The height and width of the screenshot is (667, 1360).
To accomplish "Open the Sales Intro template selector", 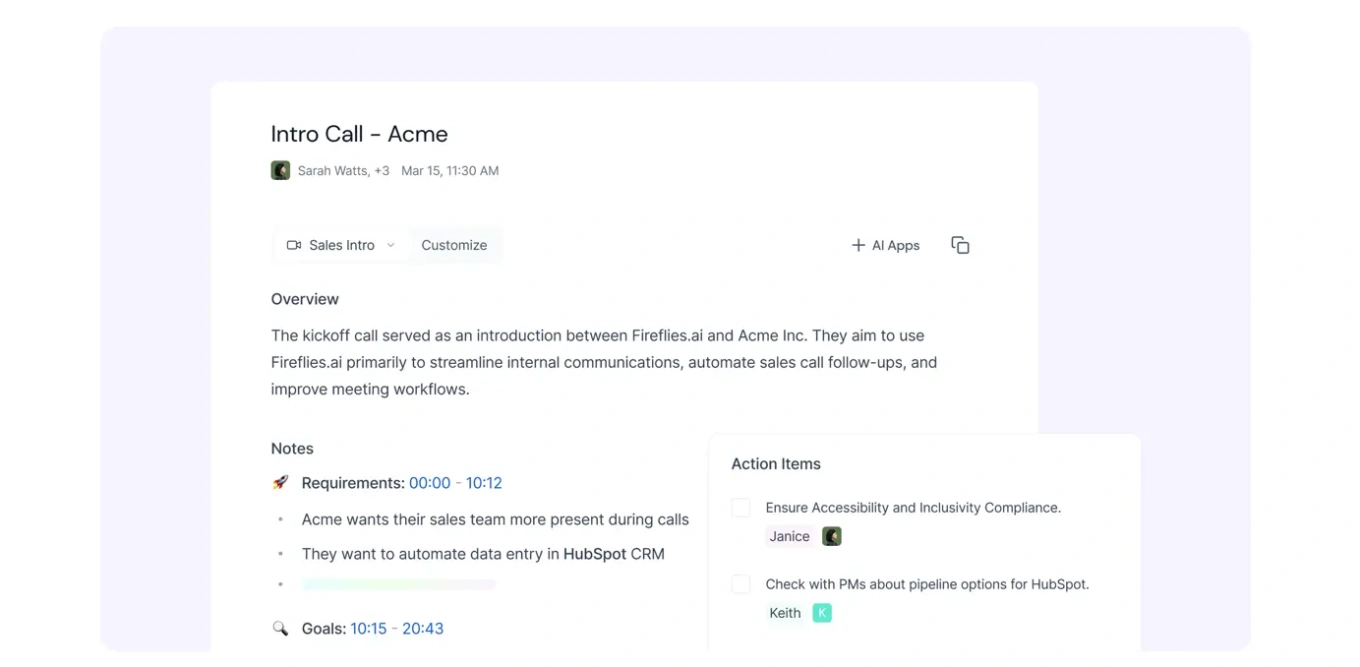I will coord(341,245).
